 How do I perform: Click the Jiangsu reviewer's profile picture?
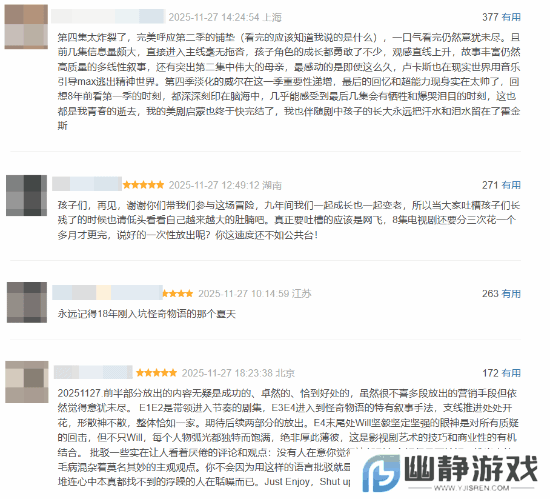[x=27, y=302]
